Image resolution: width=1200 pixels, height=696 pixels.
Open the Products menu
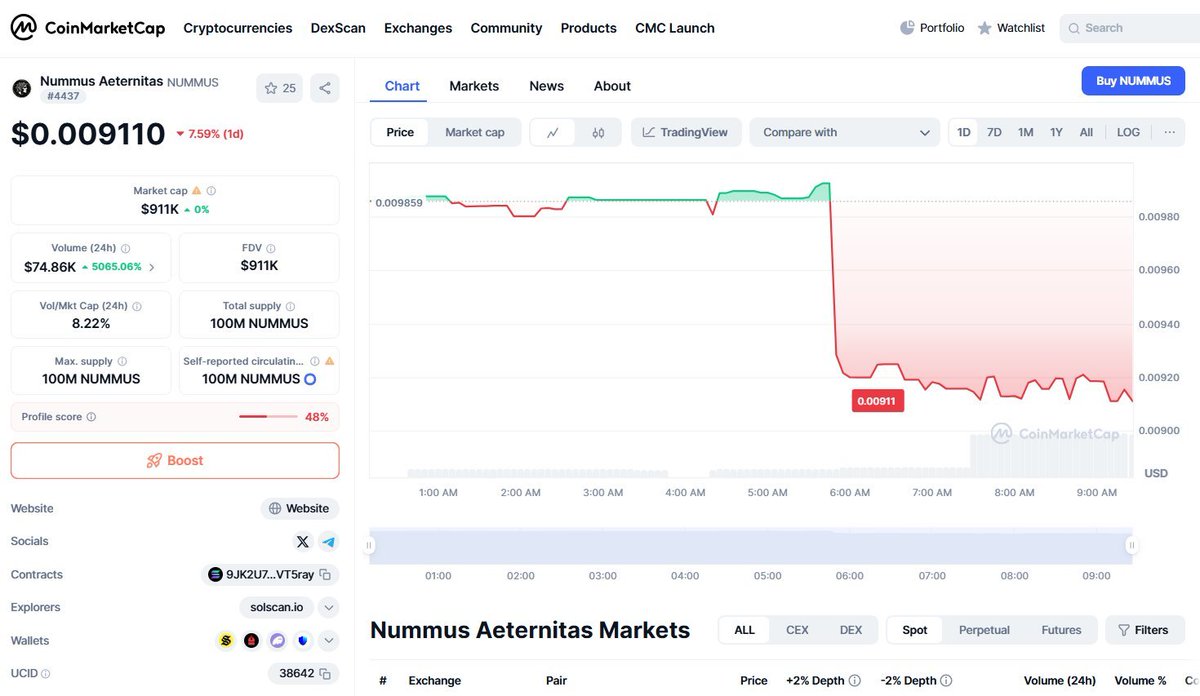pyautogui.click(x=588, y=28)
